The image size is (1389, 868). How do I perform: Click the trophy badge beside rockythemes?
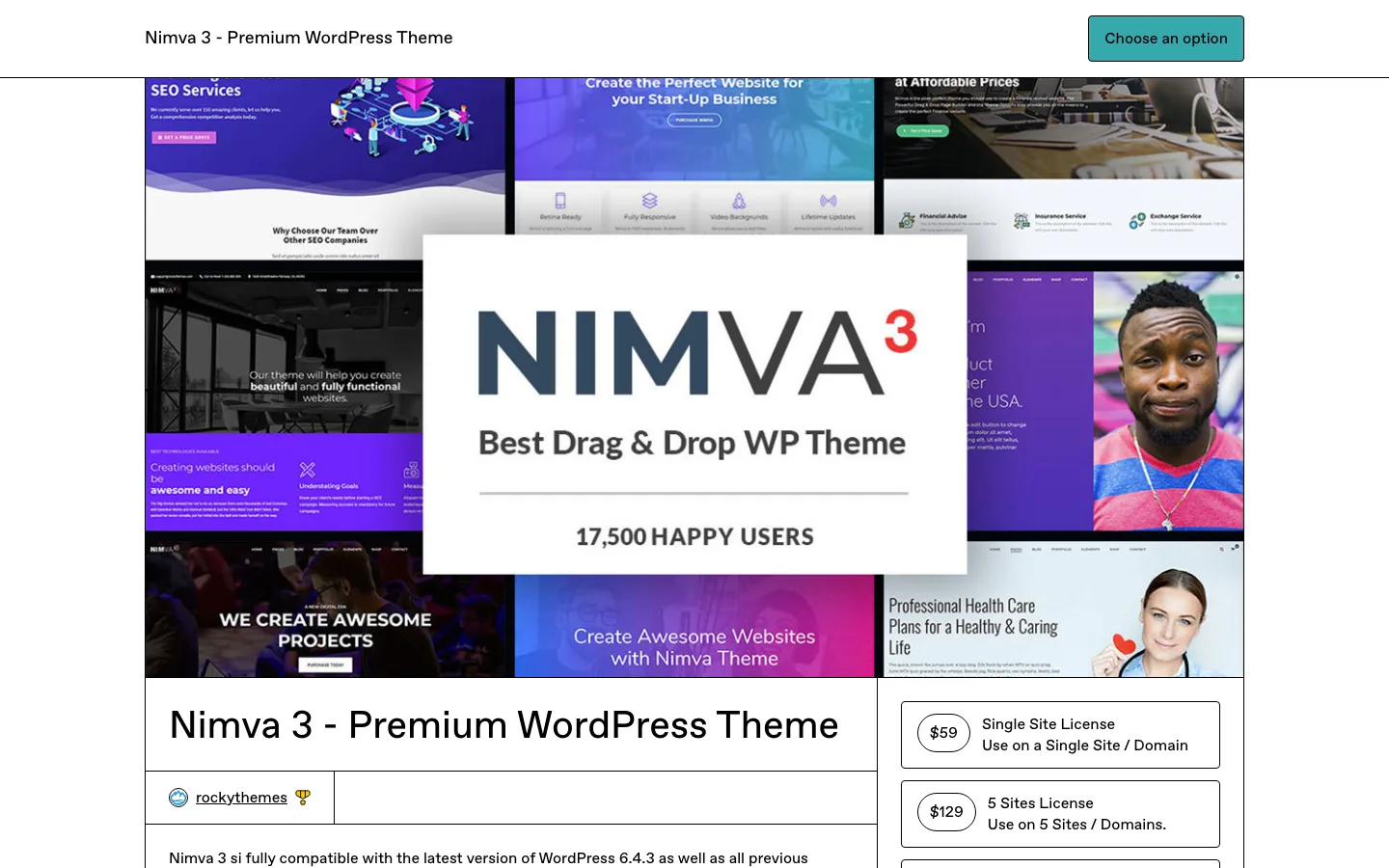click(303, 798)
